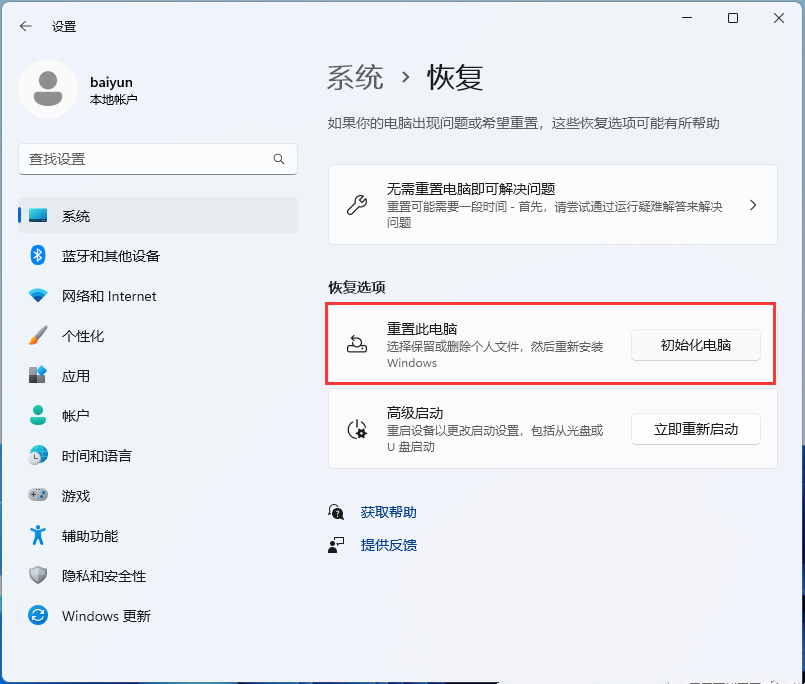Viewport: 805px width, 684px height.
Task: Click the 个性化 paintbrush icon
Action: click(38, 335)
